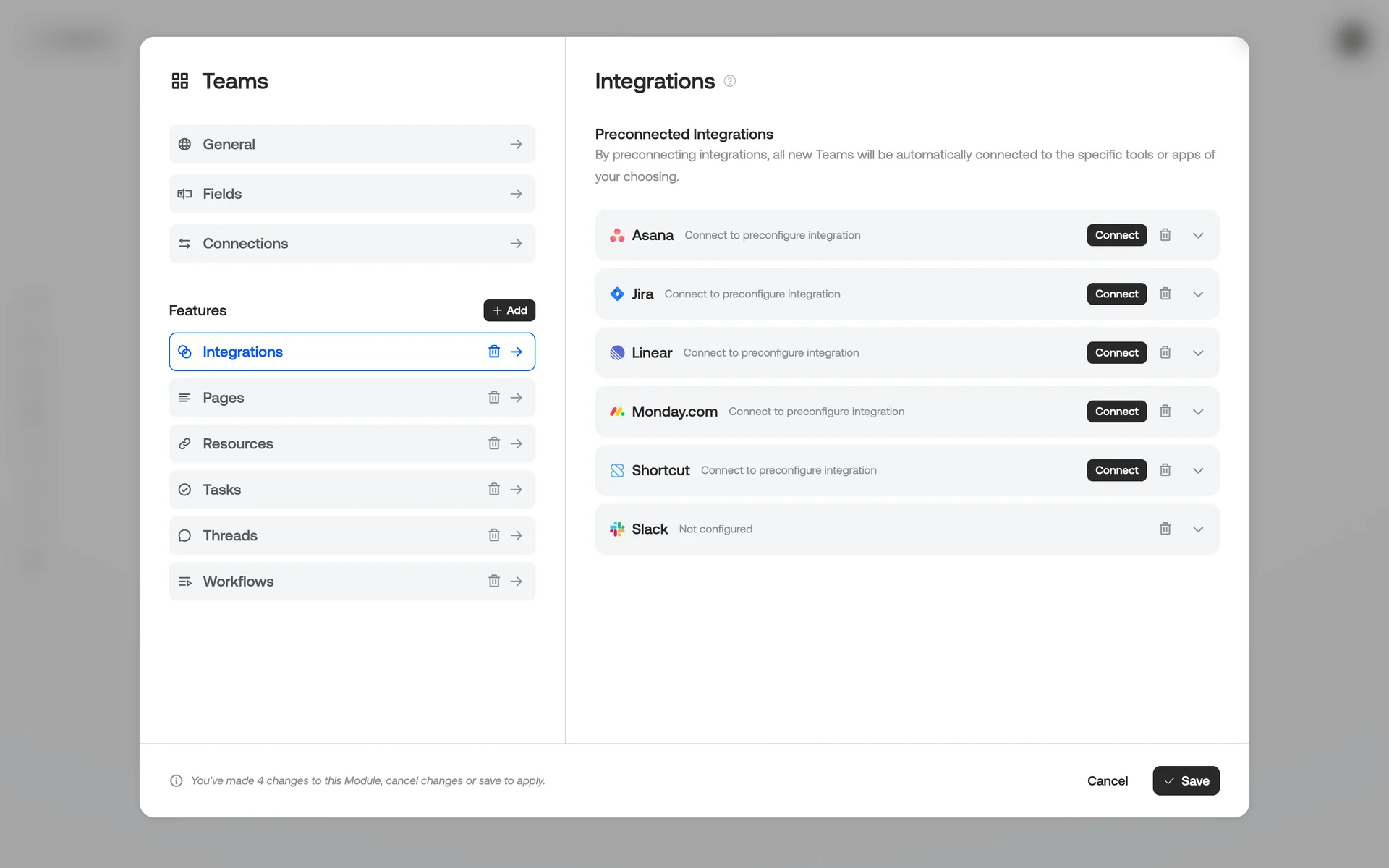Viewport: 1389px width, 868px height.
Task: Remove the Workflows feature via trash icon
Action: tap(494, 582)
